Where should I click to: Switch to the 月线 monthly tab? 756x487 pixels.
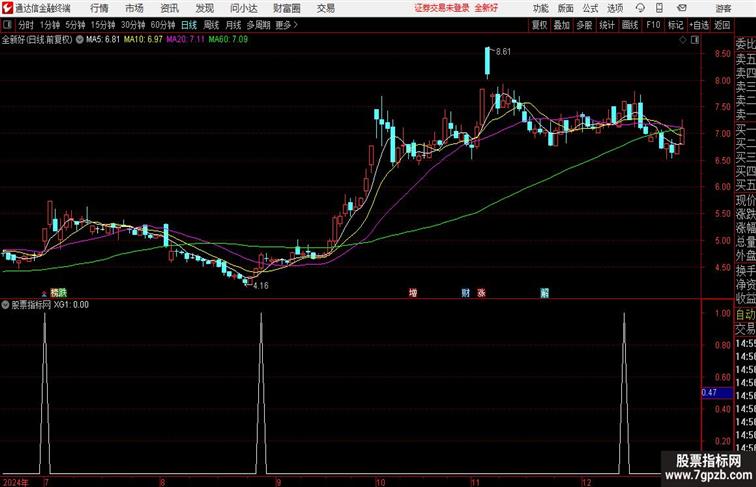233,25
